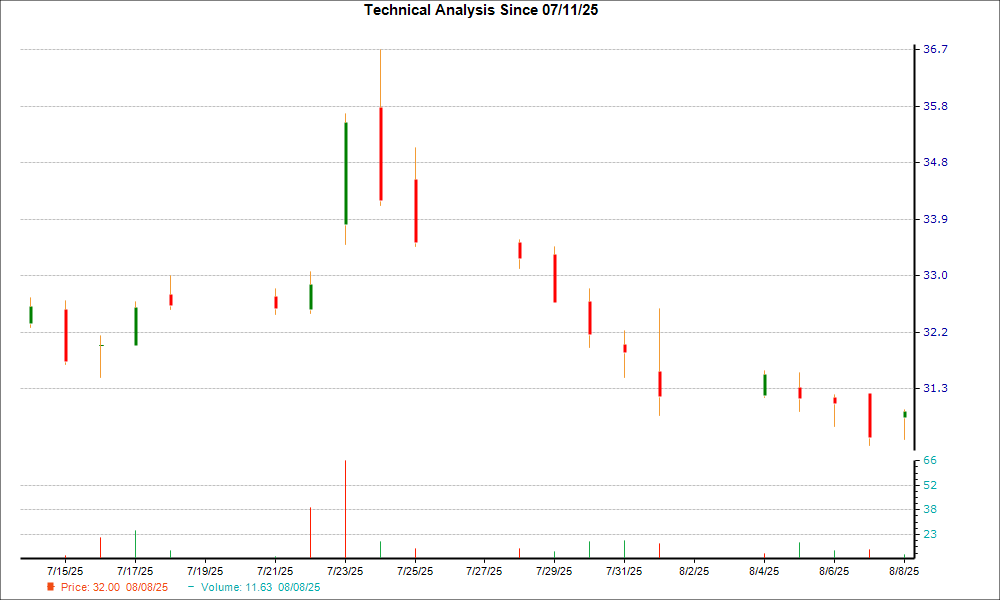Click the green volume bar on 7/31/25
The image size is (1000, 600).
tap(624, 549)
